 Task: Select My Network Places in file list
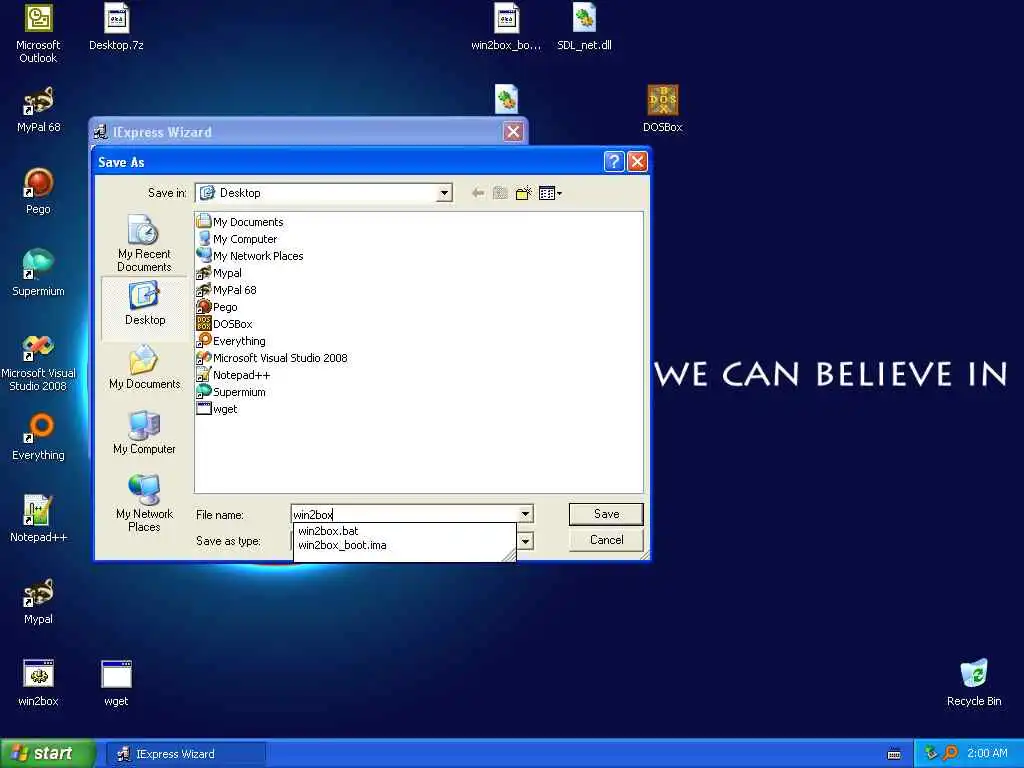(250, 256)
